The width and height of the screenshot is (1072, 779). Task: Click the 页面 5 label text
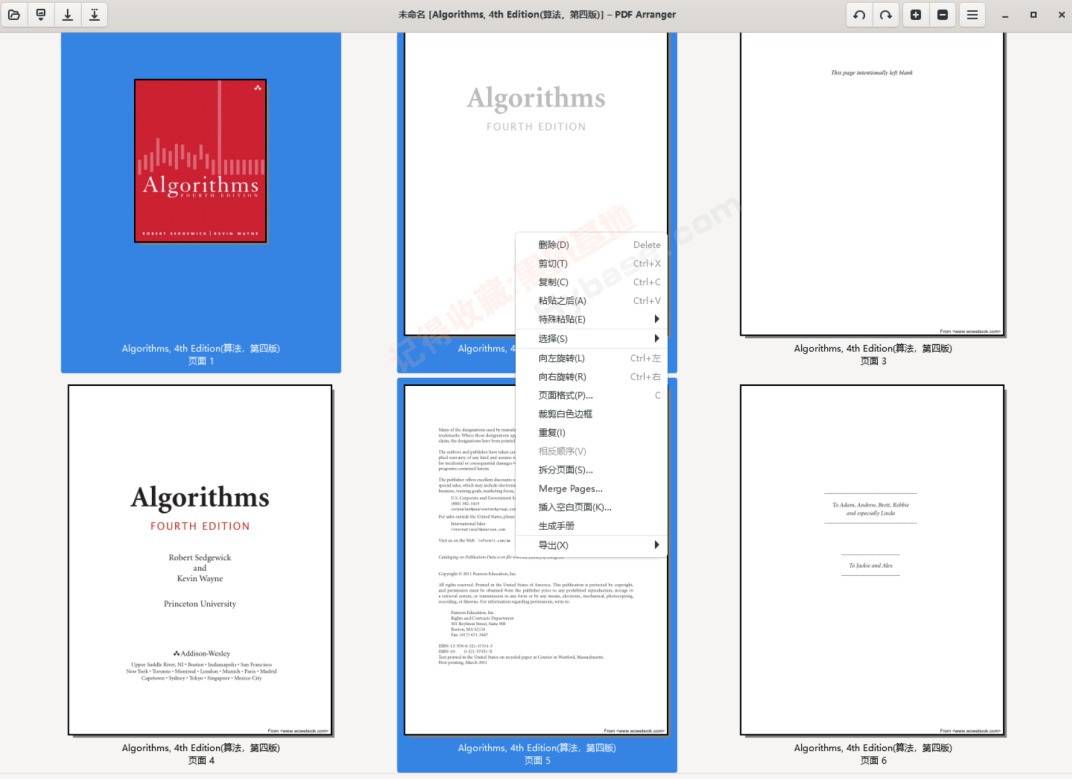(x=537, y=761)
